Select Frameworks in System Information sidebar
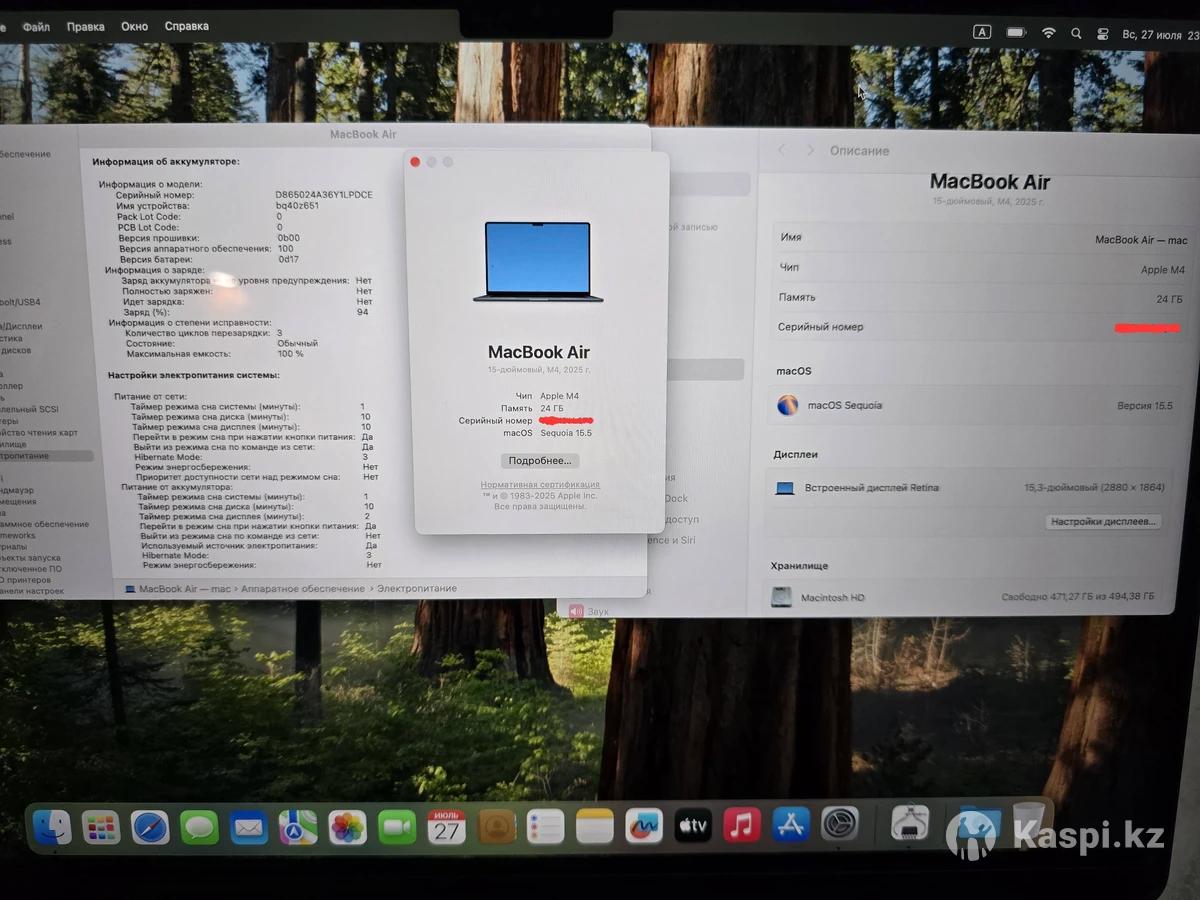 click(17, 535)
